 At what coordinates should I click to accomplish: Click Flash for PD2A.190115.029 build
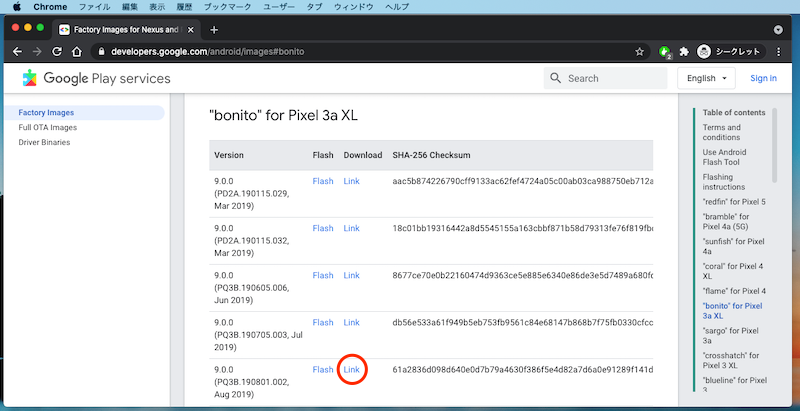coord(322,181)
